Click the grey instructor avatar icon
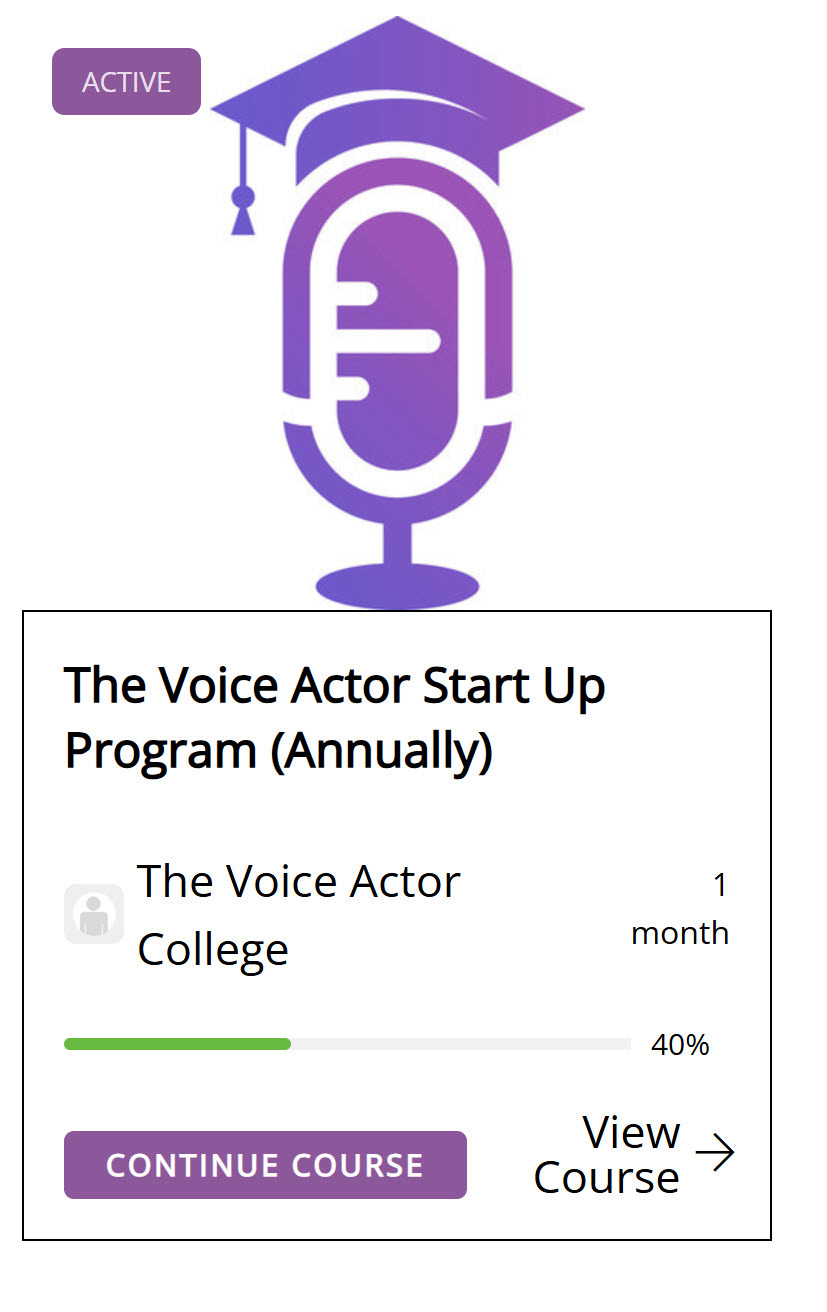This screenshot has width=827, height=1312. click(94, 913)
